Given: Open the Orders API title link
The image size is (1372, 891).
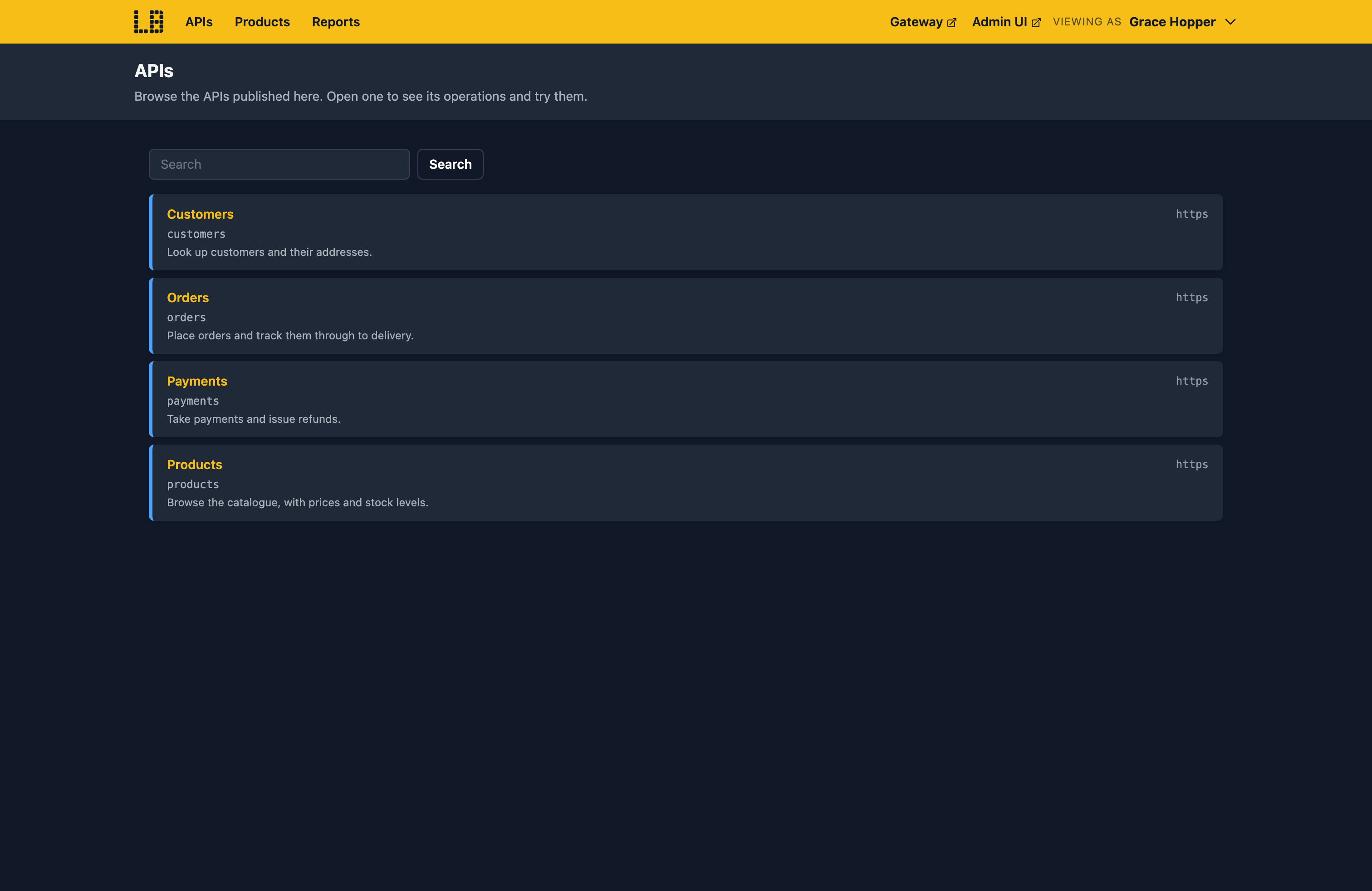Looking at the screenshot, I should pyautogui.click(x=188, y=298).
